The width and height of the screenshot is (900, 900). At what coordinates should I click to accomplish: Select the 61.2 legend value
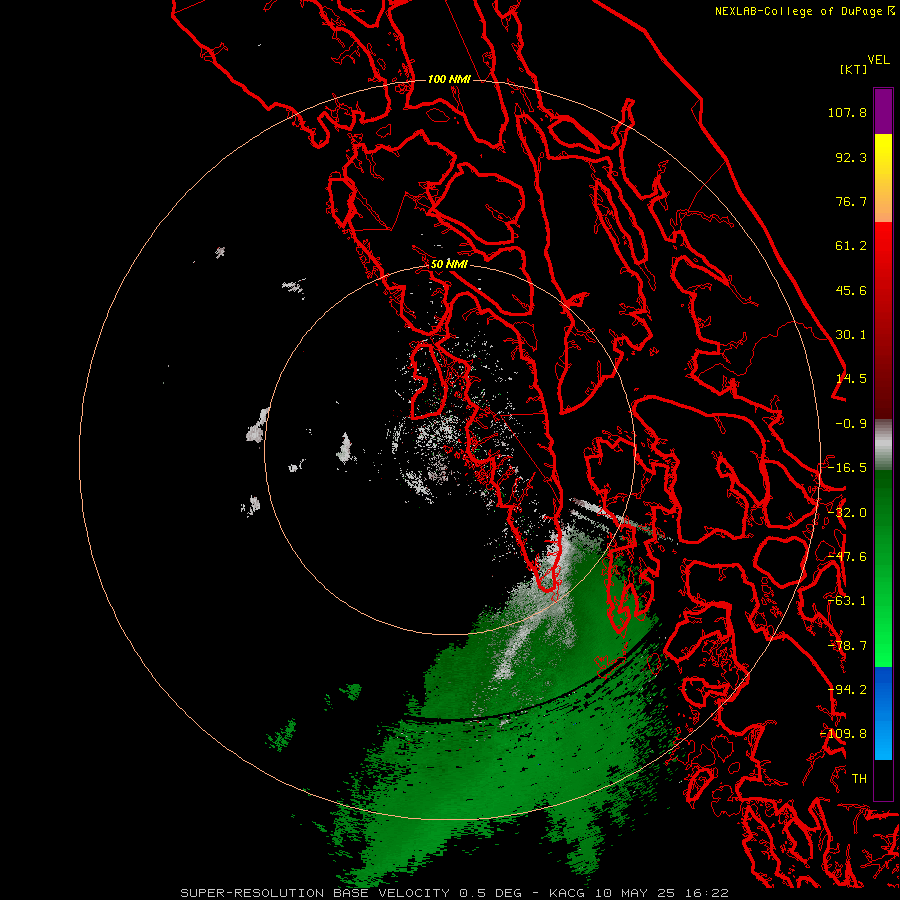point(851,246)
